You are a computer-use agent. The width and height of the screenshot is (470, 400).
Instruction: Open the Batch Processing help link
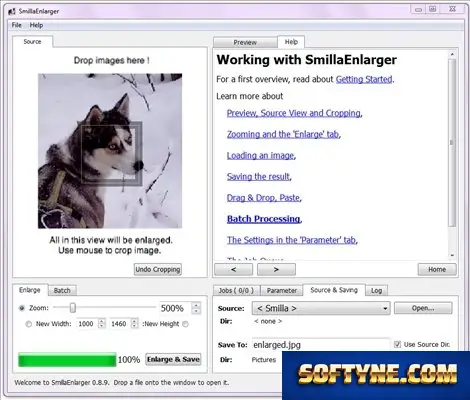click(264, 219)
